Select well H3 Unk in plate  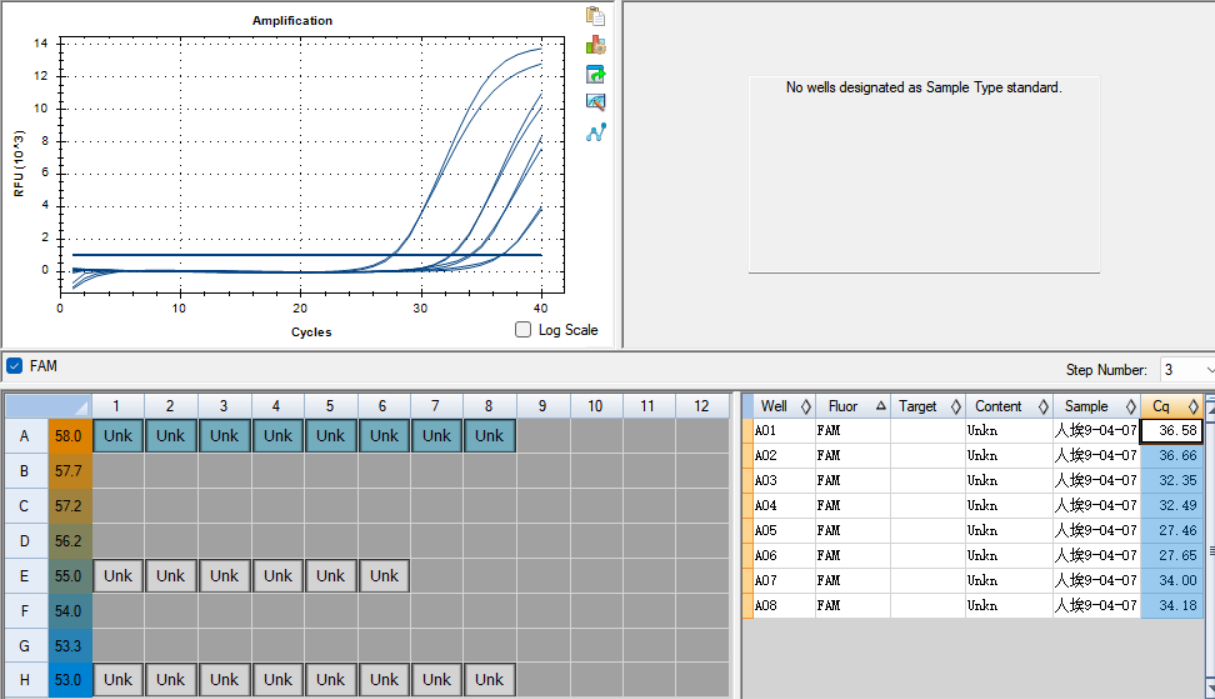click(224, 680)
